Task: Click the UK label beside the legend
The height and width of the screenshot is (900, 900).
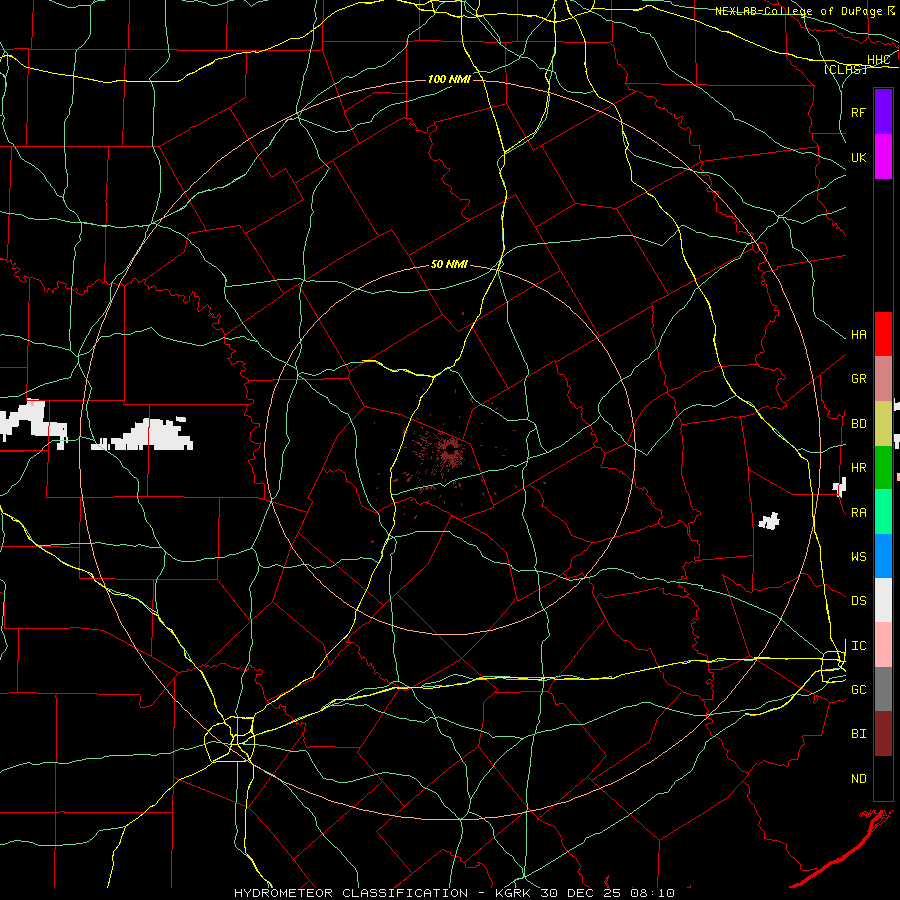Action: click(858, 157)
